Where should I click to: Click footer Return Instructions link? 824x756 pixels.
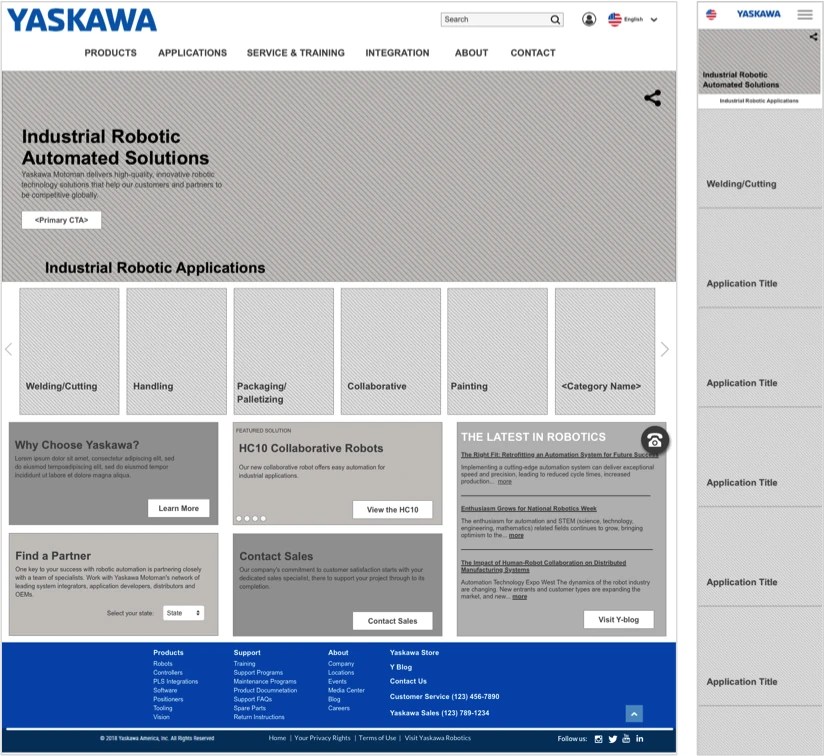pyautogui.click(x=259, y=717)
